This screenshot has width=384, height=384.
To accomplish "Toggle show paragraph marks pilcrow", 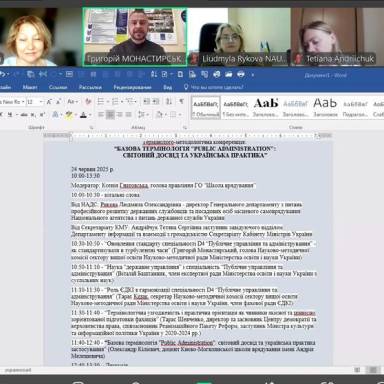I will pos(181,101).
